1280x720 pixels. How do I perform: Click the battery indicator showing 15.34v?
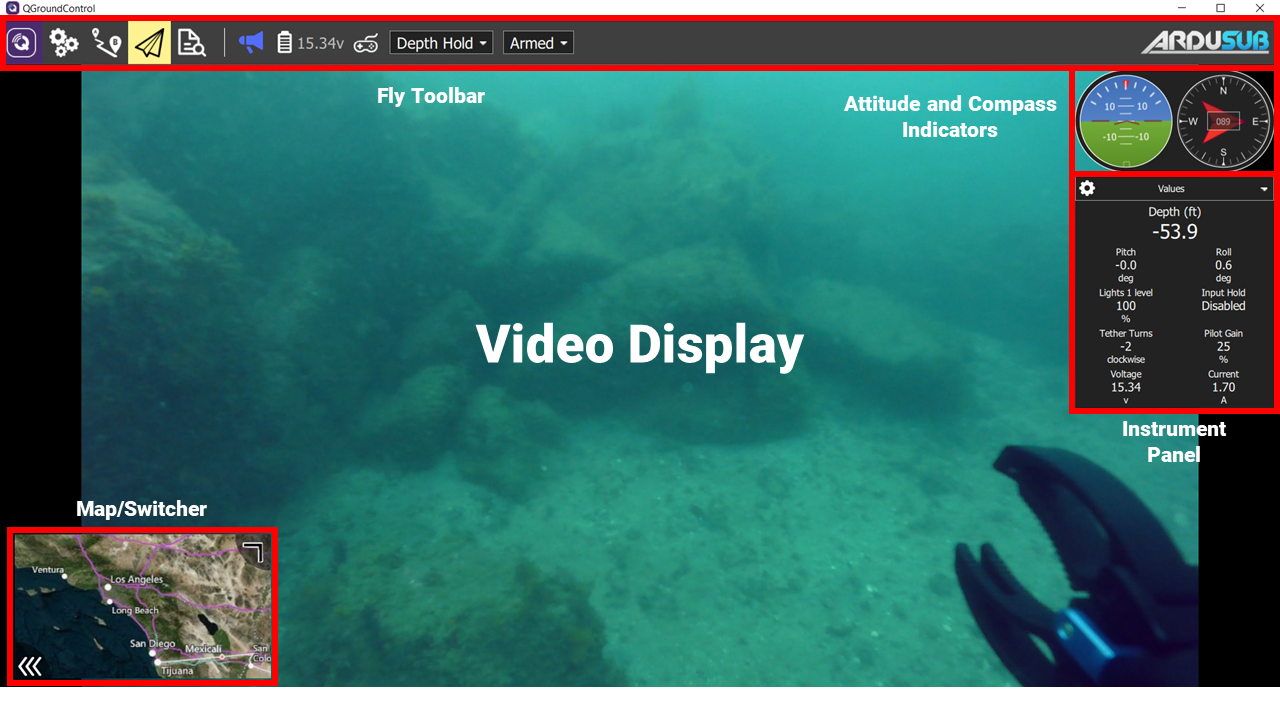311,43
